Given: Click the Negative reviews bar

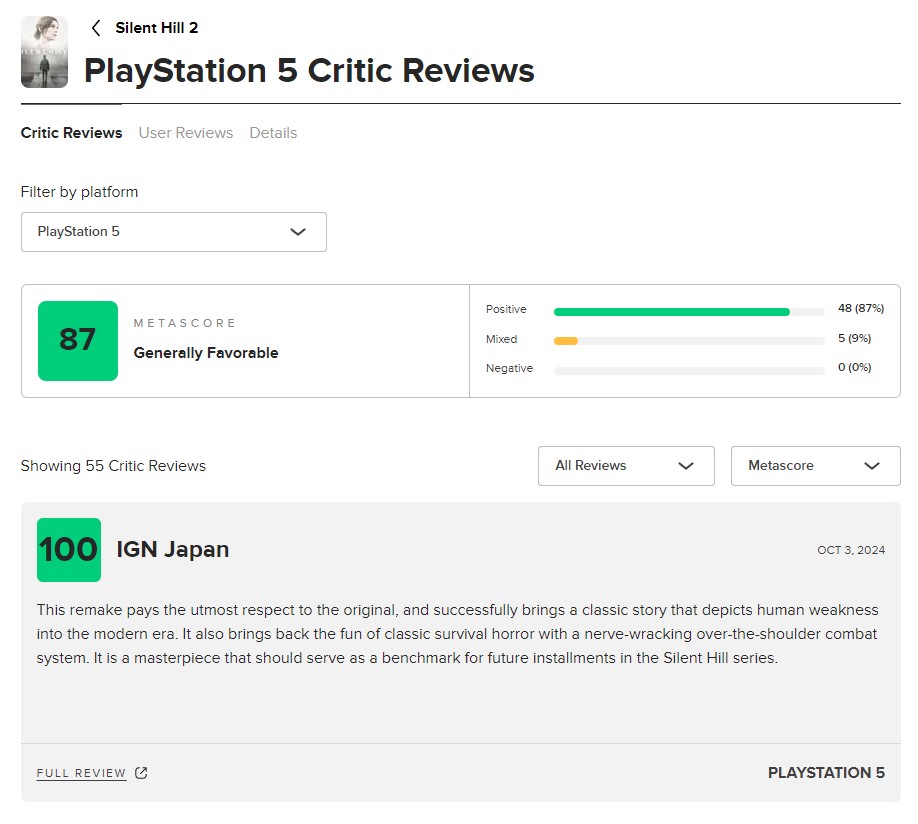Looking at the screenshot, I should click(x=688, y=370).
